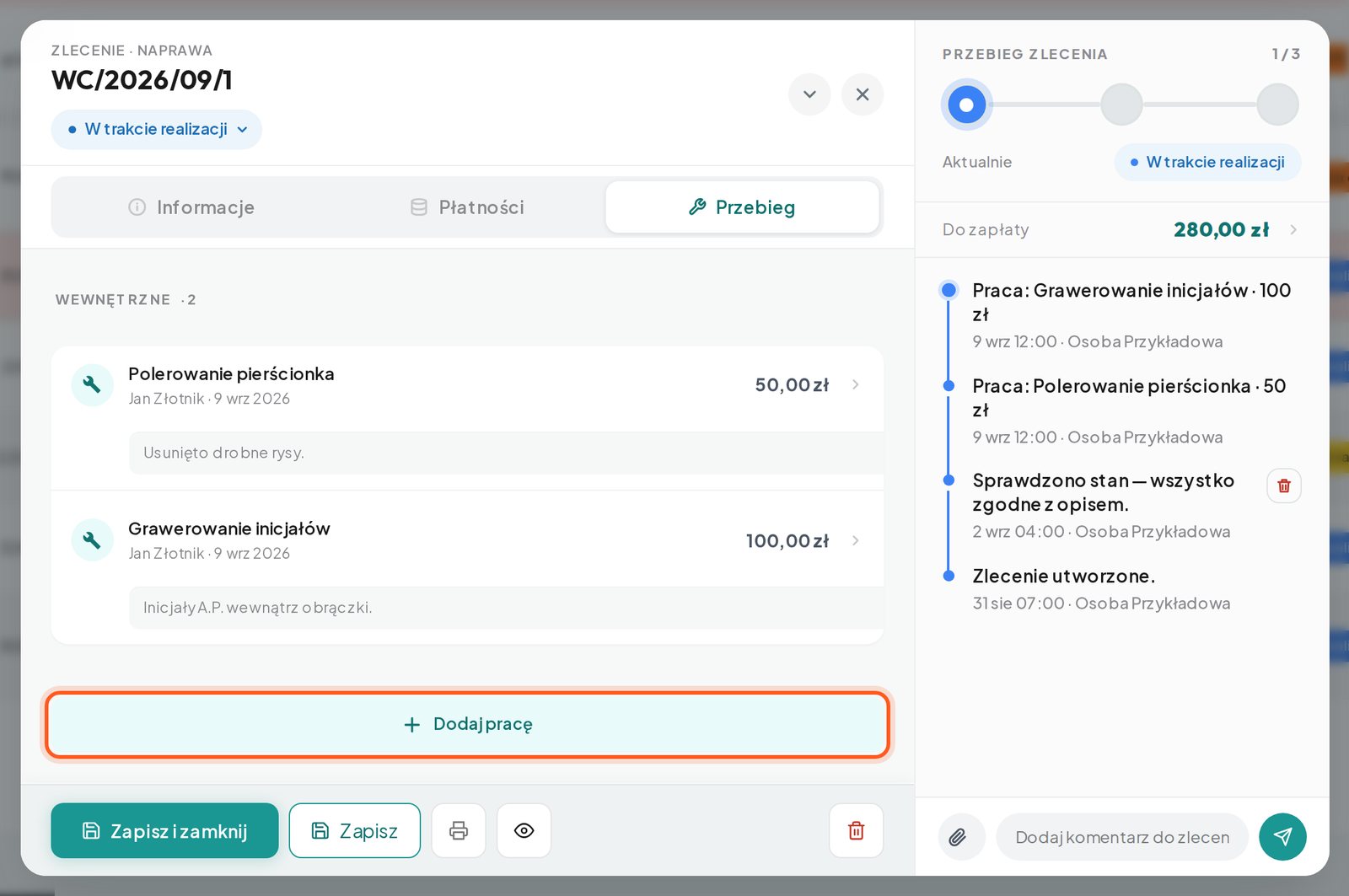Click 'Zapisz i zamknij' button
This screenshot has width=1349, height=896.
pos(164,831)
